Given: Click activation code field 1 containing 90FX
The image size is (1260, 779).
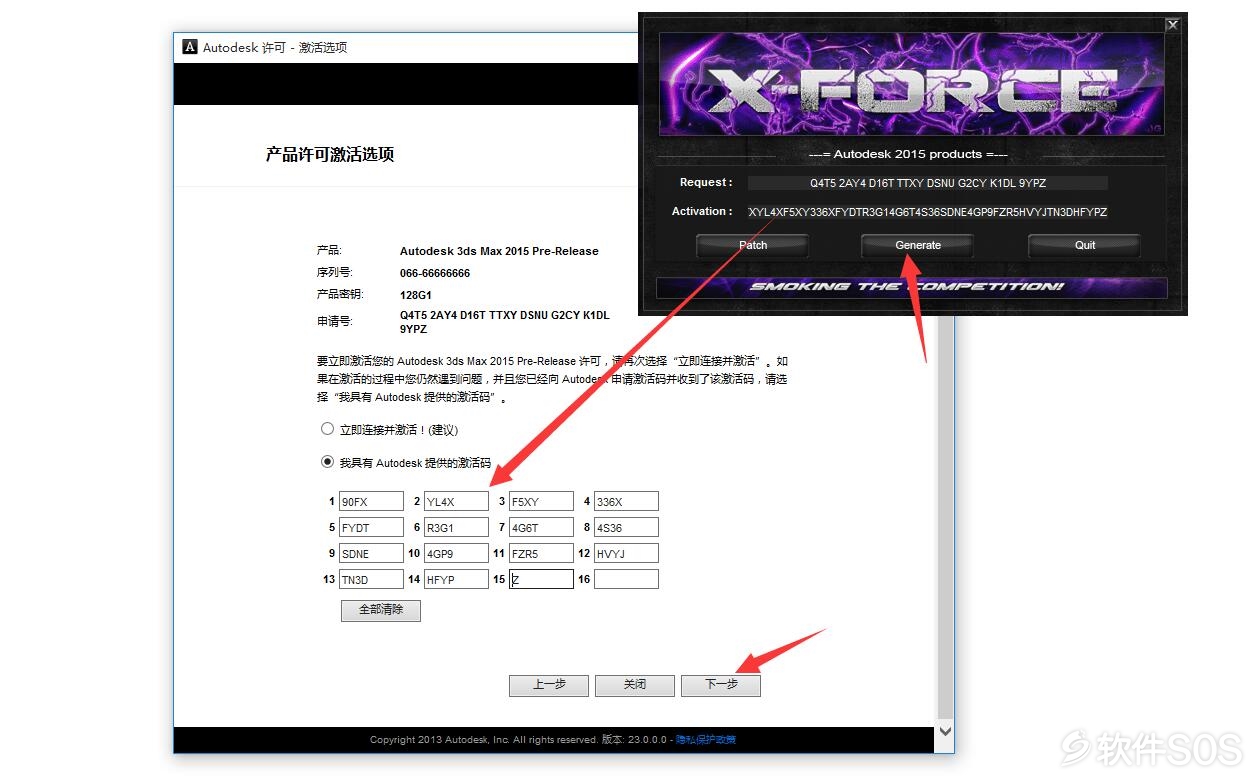Looking at the screenshot, I should click(371, 501).
